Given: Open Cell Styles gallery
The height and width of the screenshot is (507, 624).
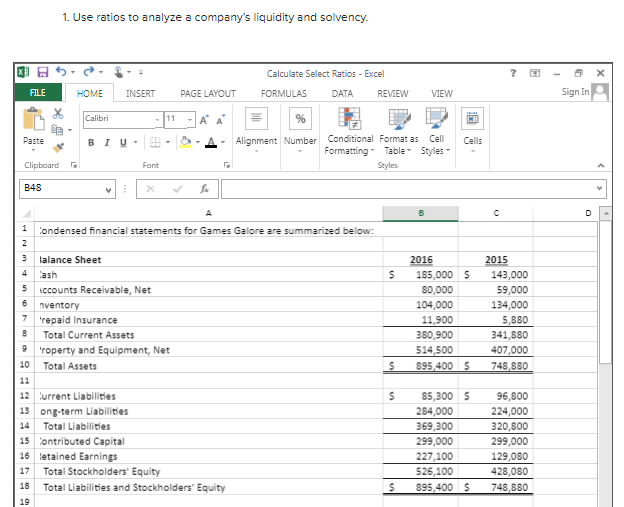Looking at the screenshot, I should [436, 132].
